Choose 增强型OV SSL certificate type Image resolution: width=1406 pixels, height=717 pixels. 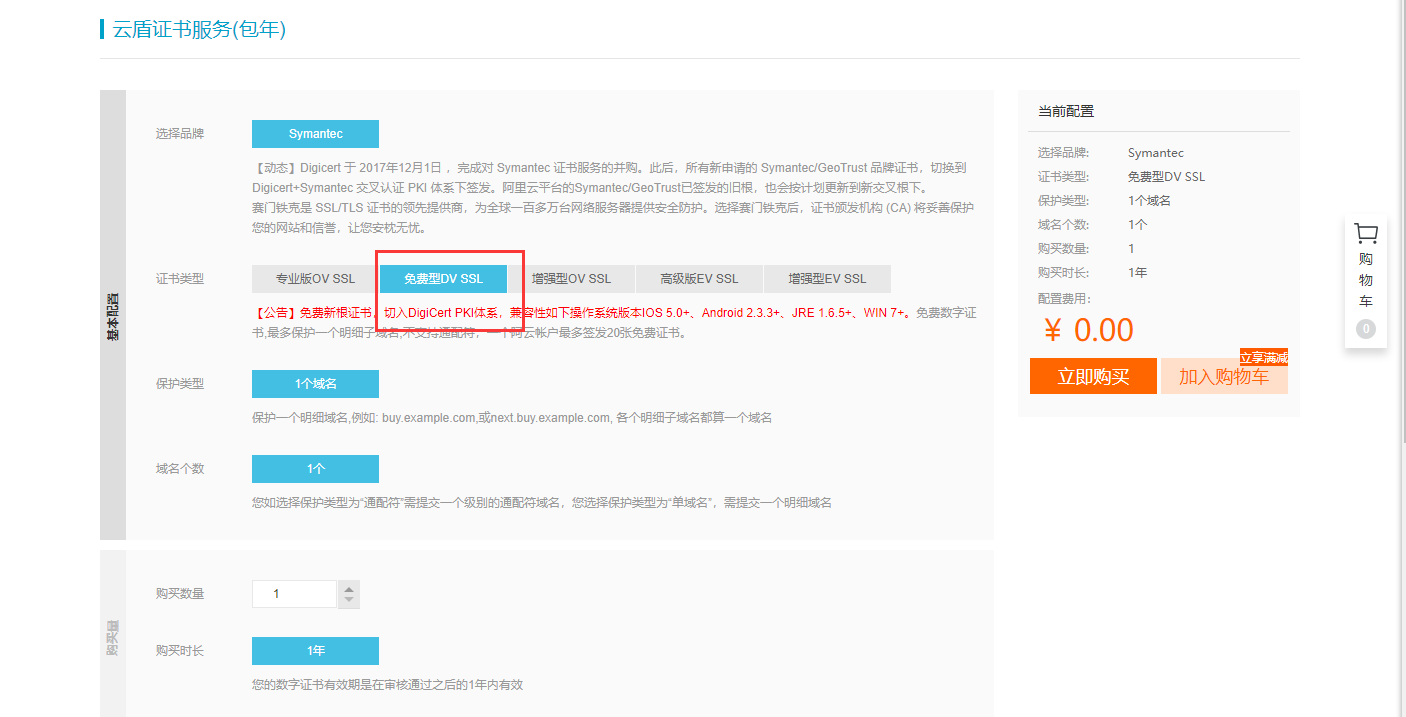571,279
